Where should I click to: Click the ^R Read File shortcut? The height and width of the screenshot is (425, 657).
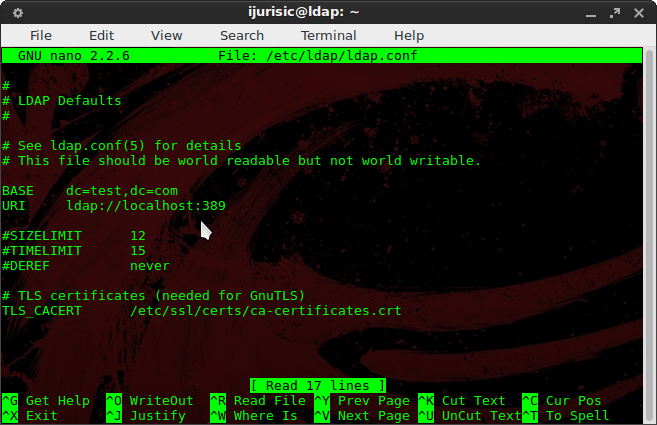tap(258, 401)
